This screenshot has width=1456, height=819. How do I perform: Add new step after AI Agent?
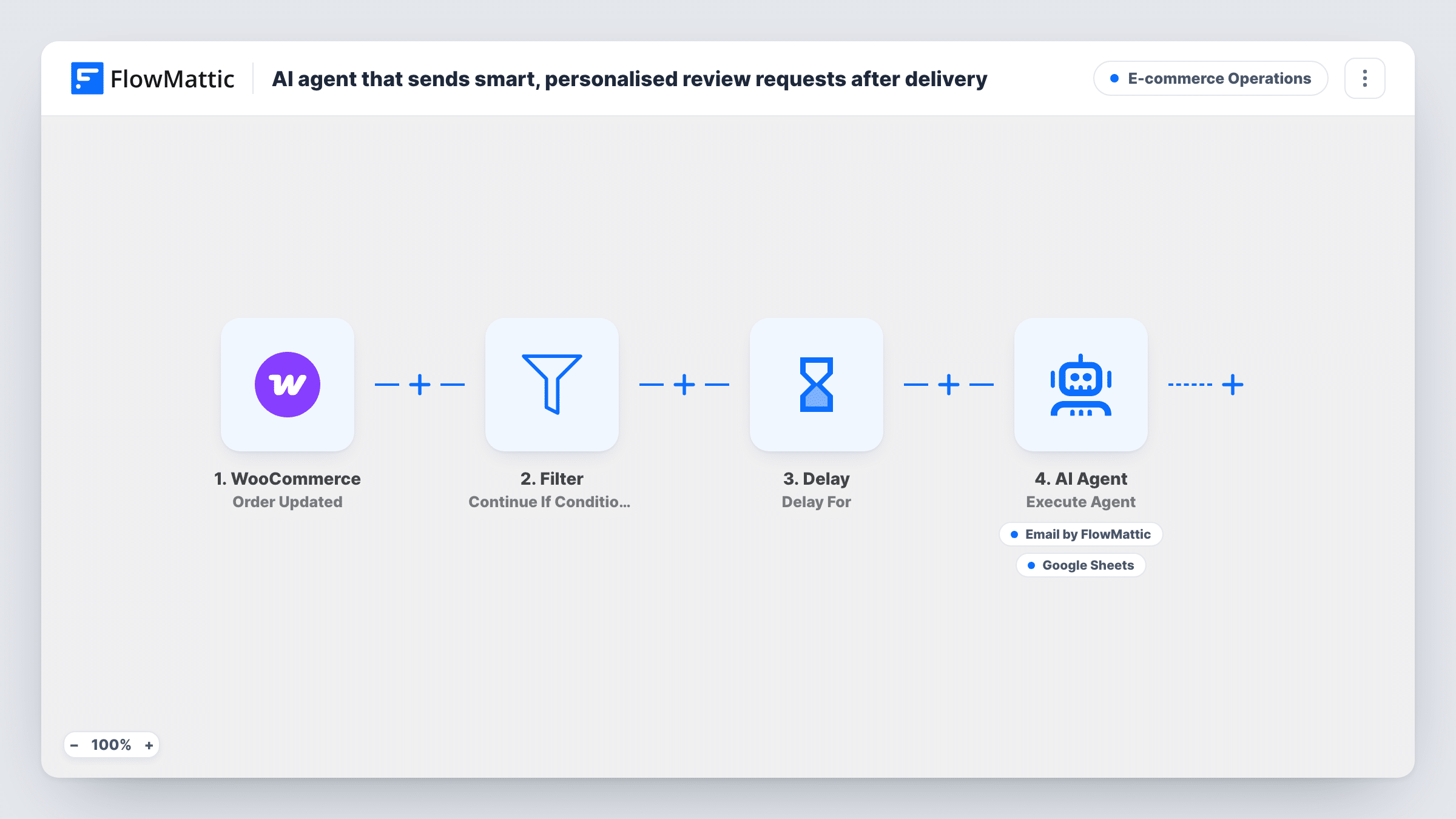(1233, 385)
